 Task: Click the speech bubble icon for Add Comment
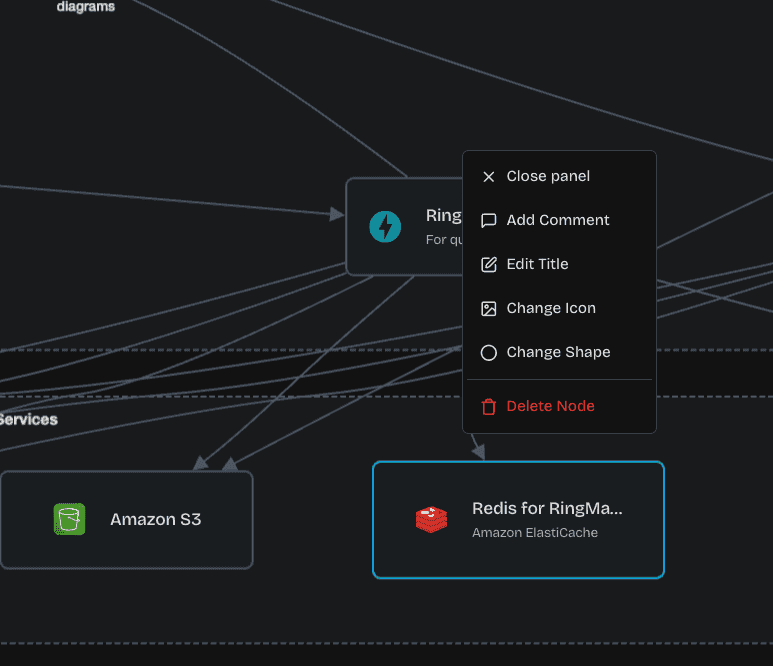tap(489, 221)
